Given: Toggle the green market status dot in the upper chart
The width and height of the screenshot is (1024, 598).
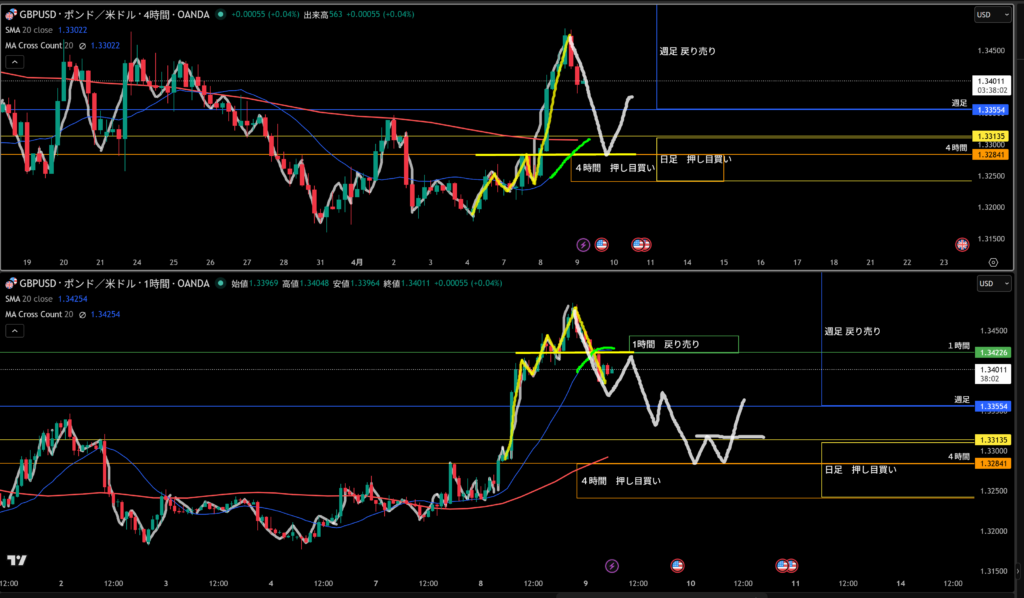Looking at the screenshot, I should pos(222,15).
